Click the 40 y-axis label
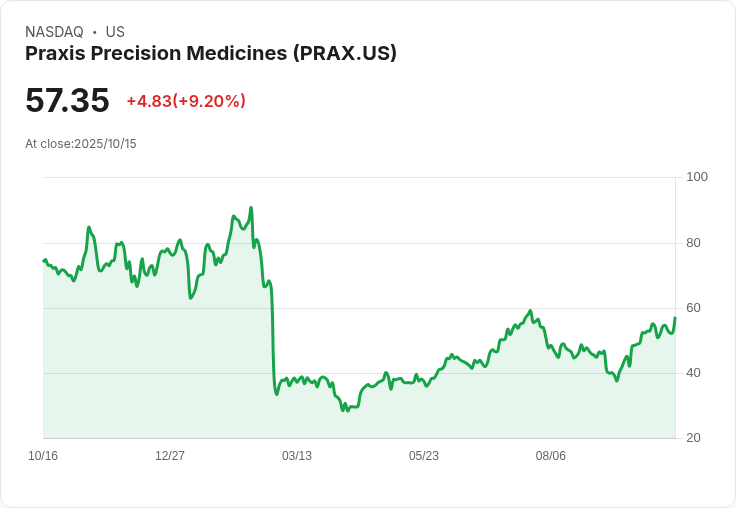Image resolution: width=736 pixels, height=508 pixels. 694,373
